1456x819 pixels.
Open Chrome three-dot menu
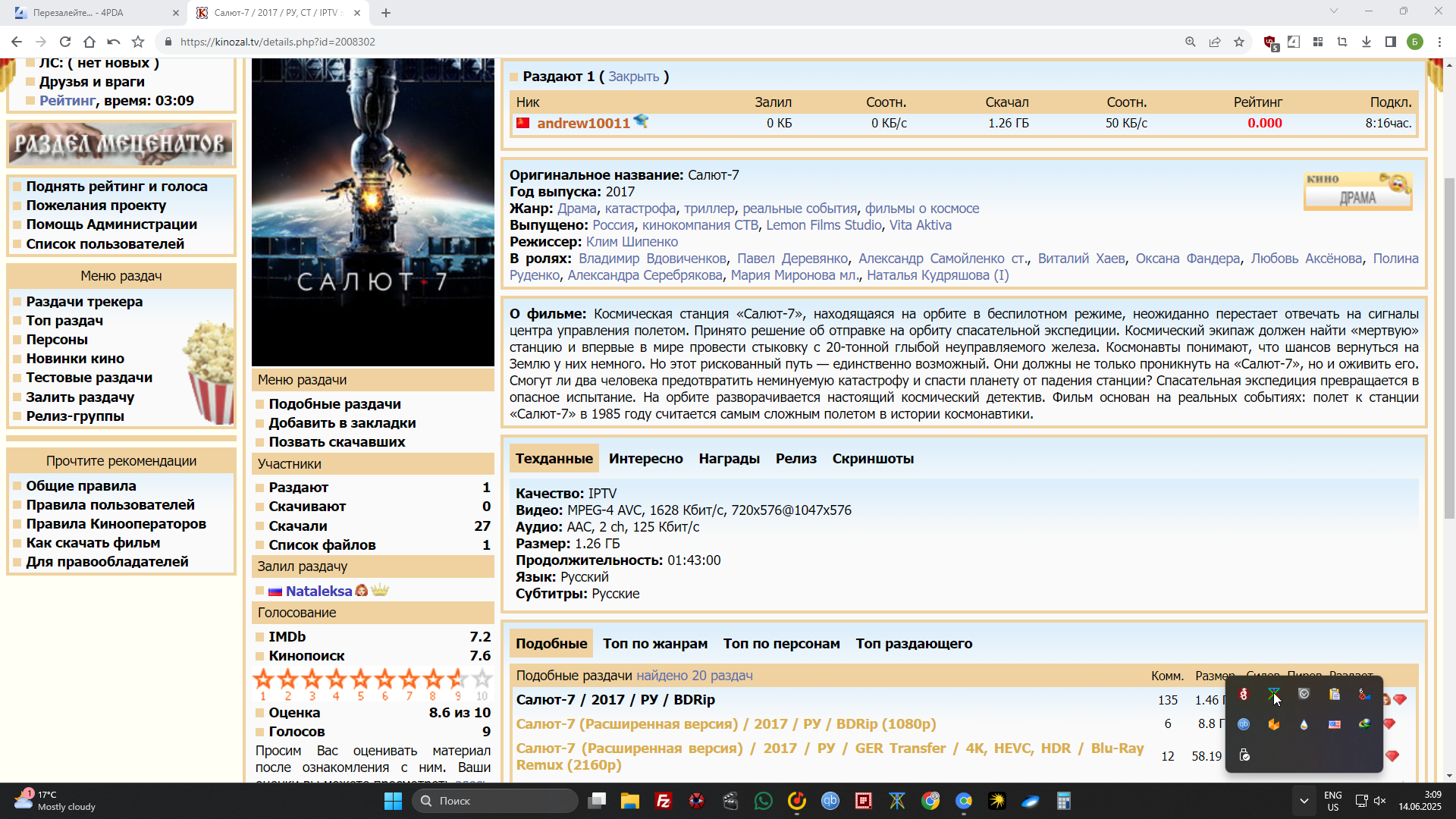(1439, 42)
